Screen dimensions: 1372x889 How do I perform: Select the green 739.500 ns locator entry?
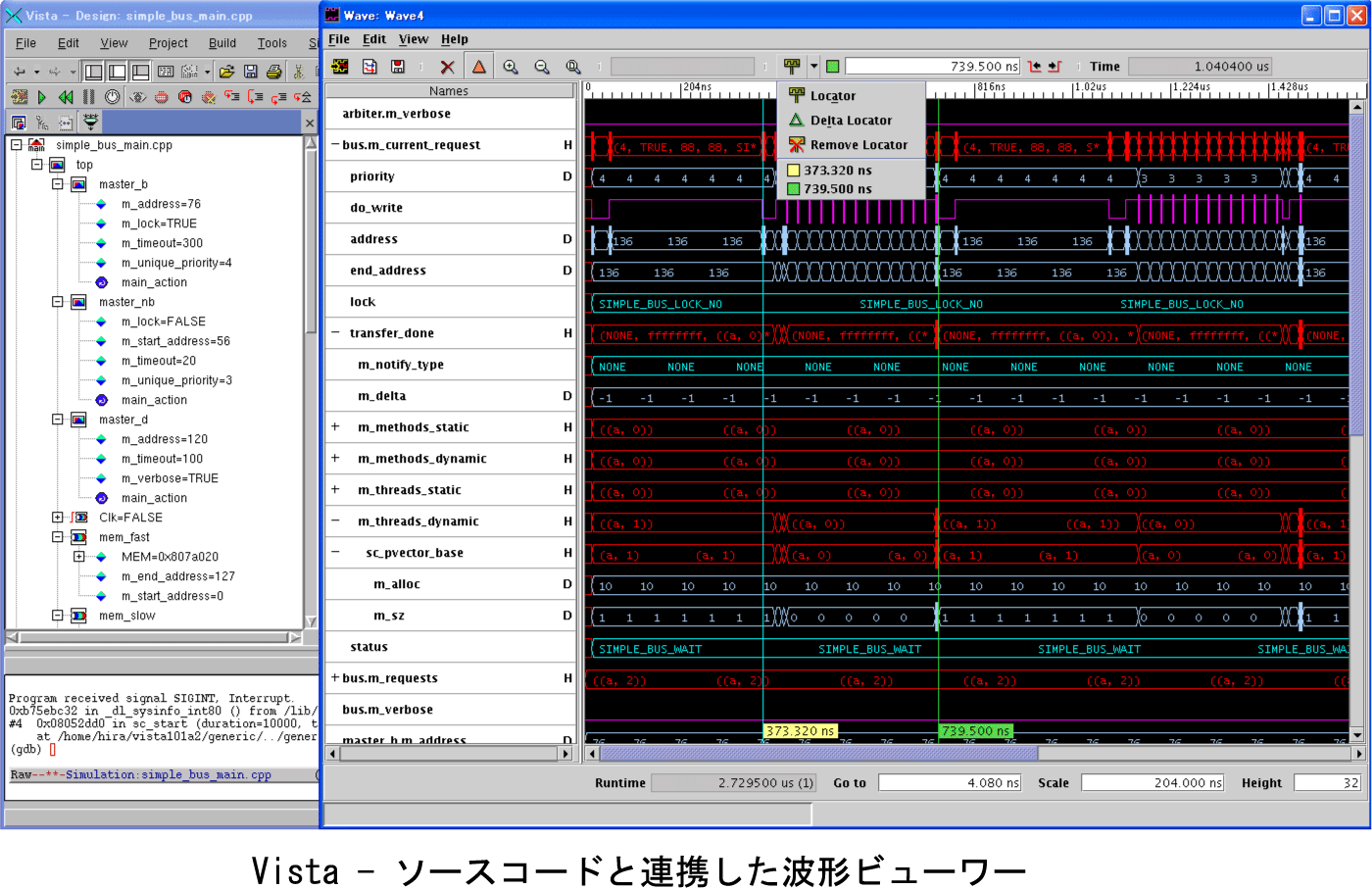[x=829, y=189]
